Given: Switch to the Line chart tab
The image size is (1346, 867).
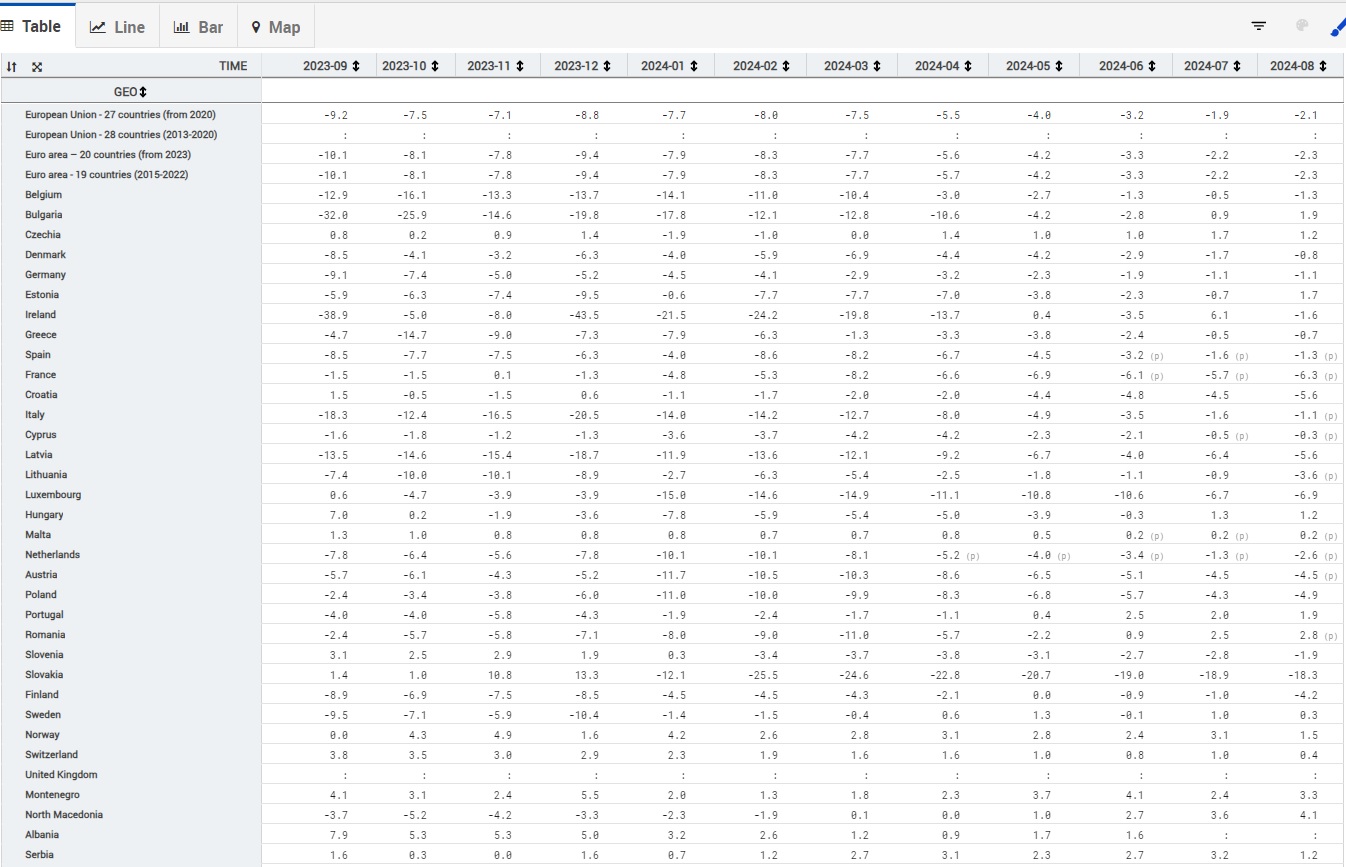Looking at the screenshot, I should tap(118, 27).
